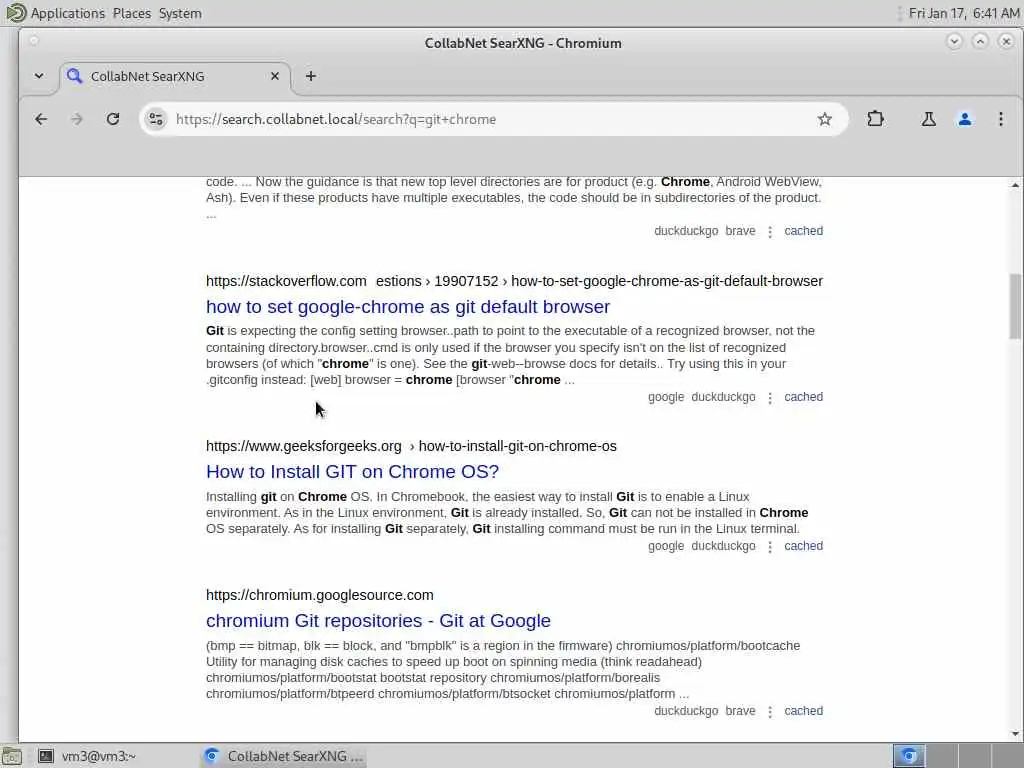Image resolution: width=1024 pixels, height=768 pixels.
Task: Open Chromium three-dot menu
Action: 1000,119
